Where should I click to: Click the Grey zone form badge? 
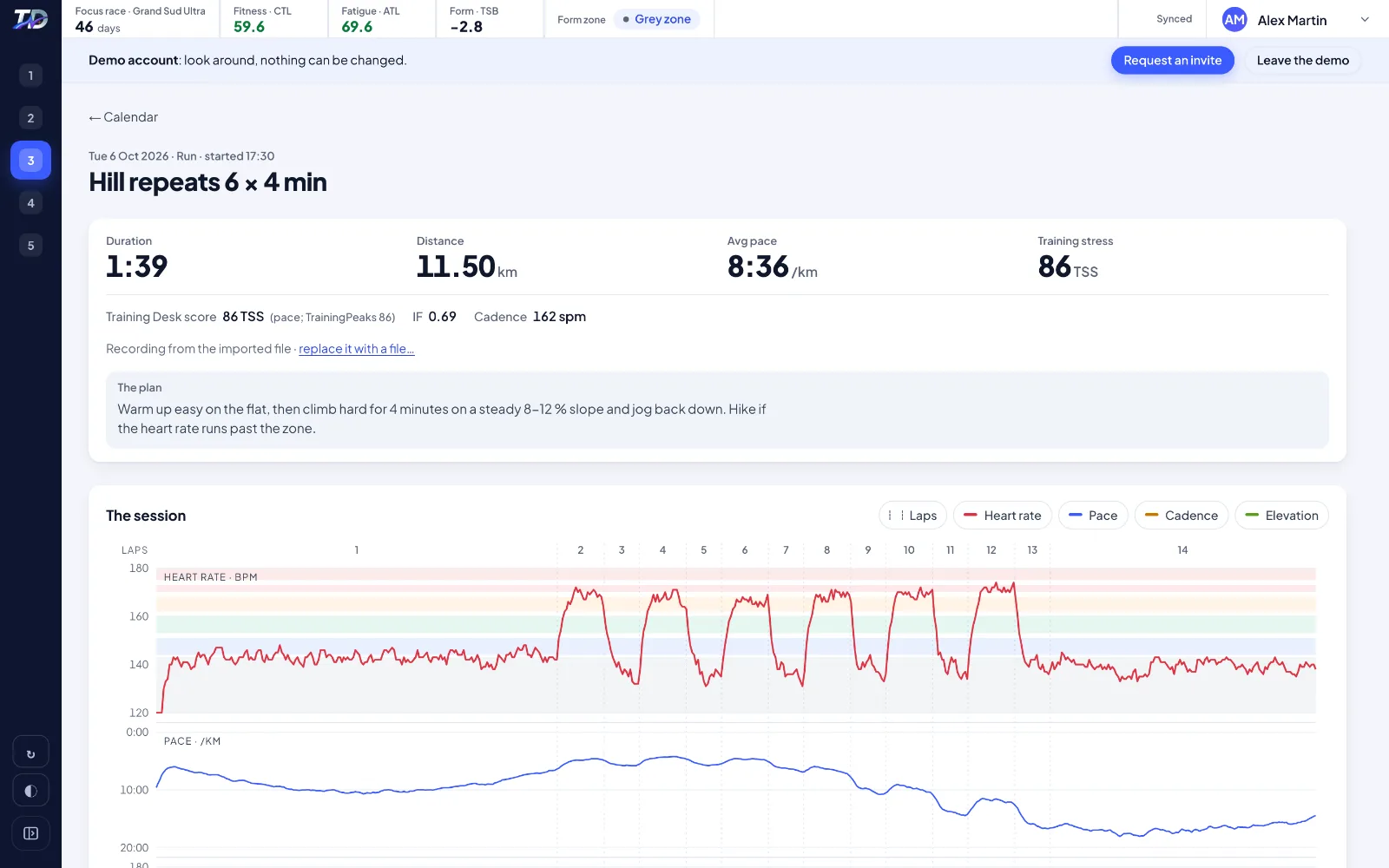657,19
